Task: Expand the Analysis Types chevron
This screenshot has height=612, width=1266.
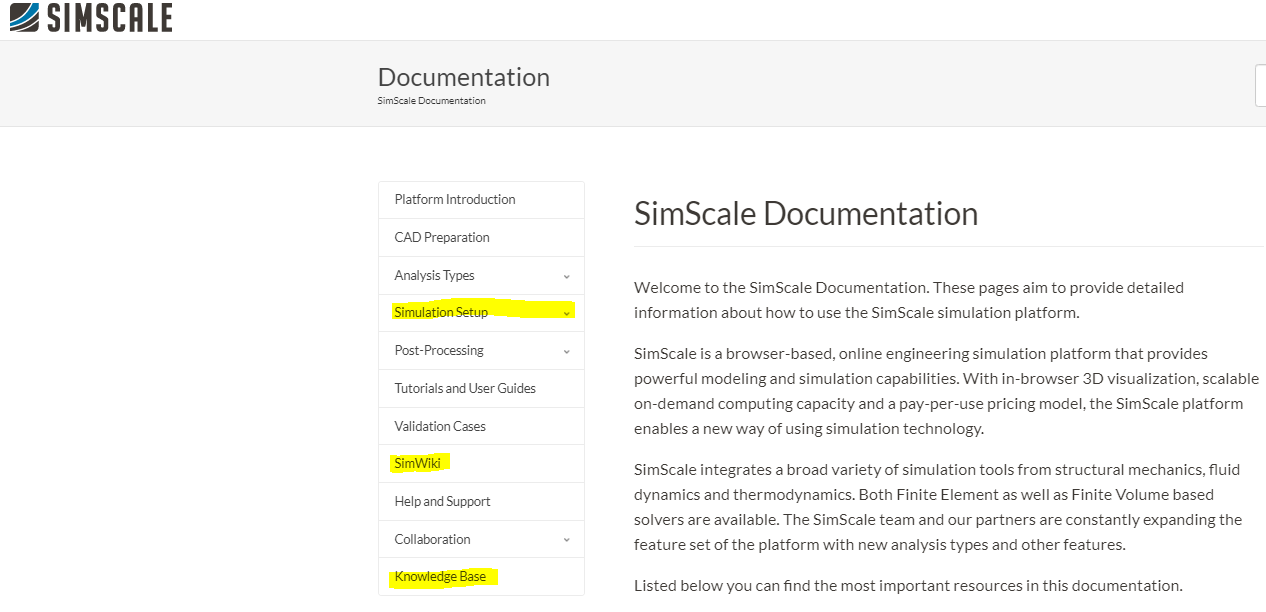Action: [x=566, y=276]
